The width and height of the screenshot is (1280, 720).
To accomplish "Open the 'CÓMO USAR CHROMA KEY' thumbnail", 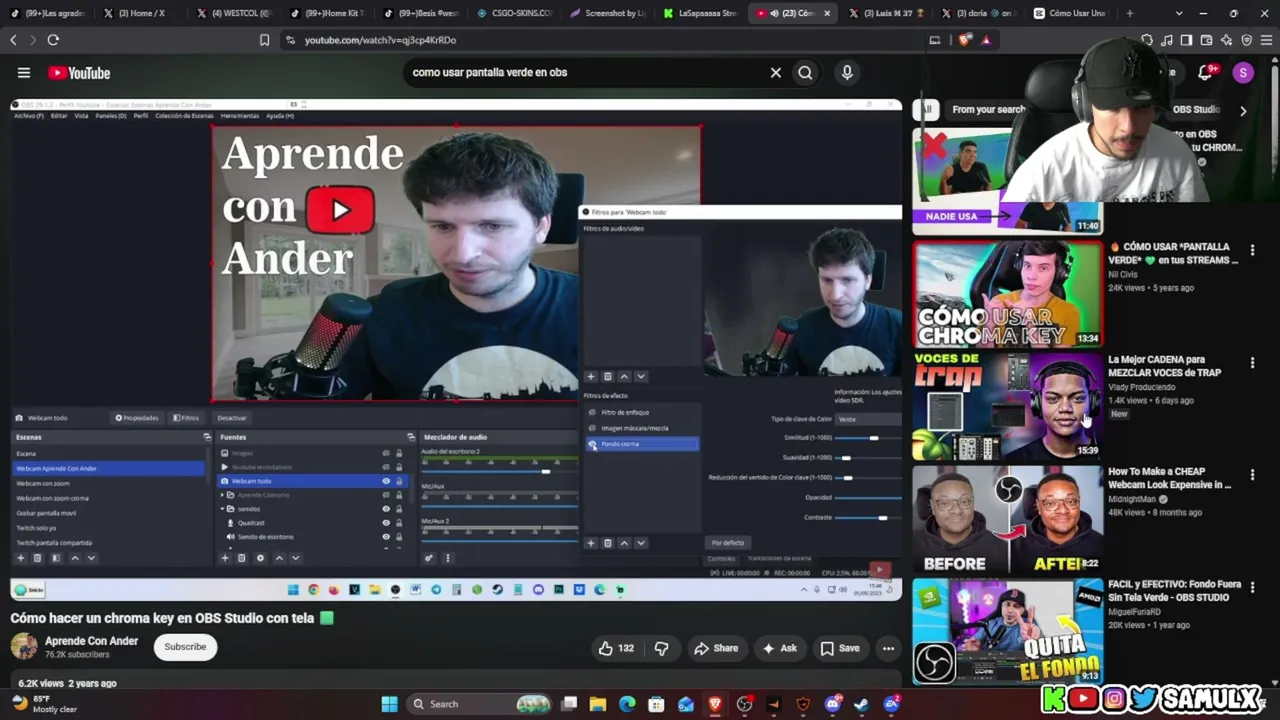I will pyautogui.click(x=1007, y=293).
